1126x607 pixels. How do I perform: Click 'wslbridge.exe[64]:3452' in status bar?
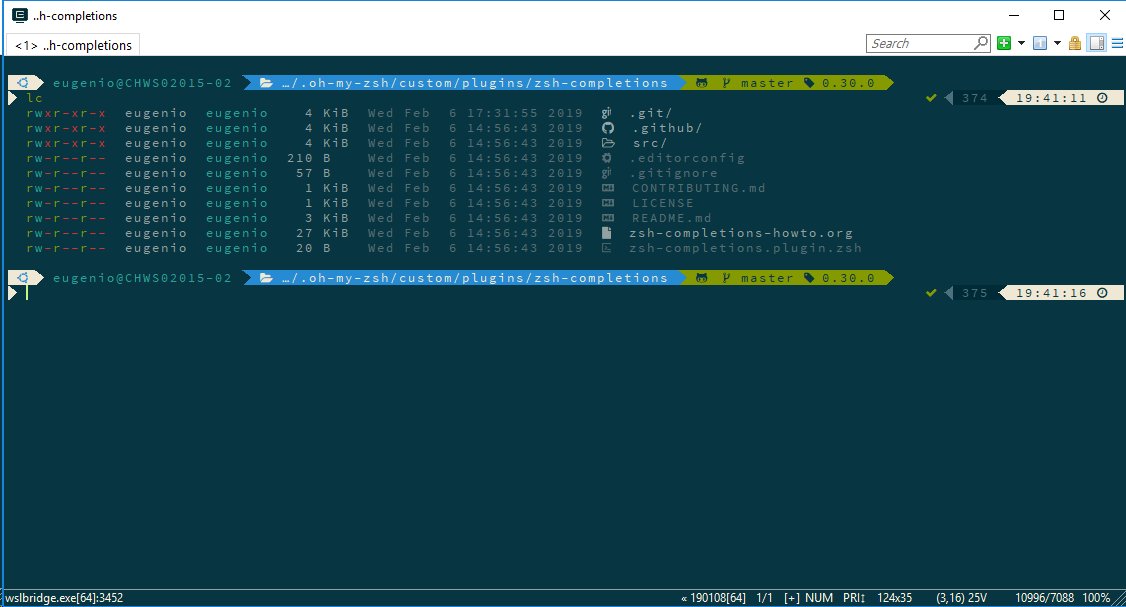64,598
